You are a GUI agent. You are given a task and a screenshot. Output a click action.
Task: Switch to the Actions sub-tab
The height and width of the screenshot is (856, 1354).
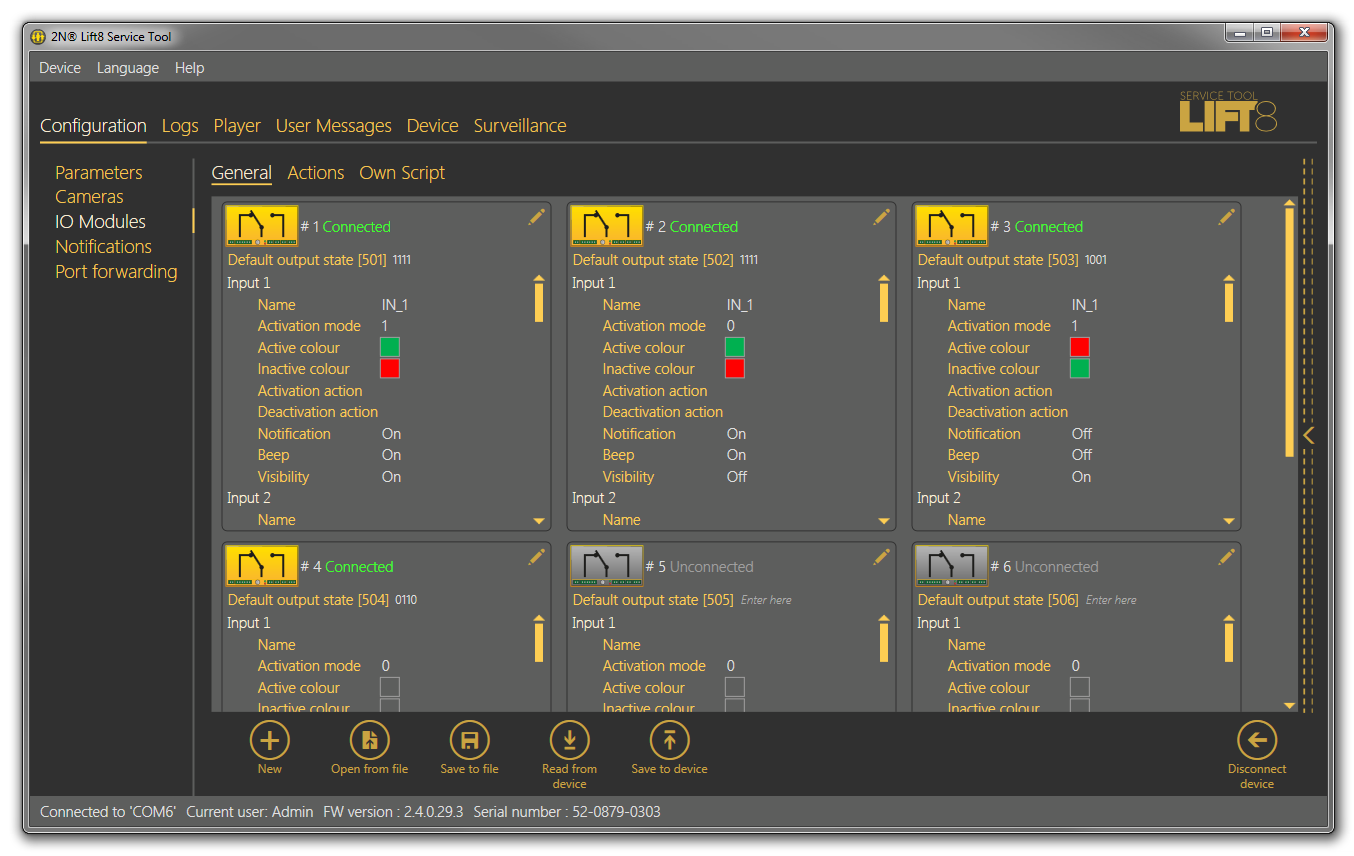315,173
